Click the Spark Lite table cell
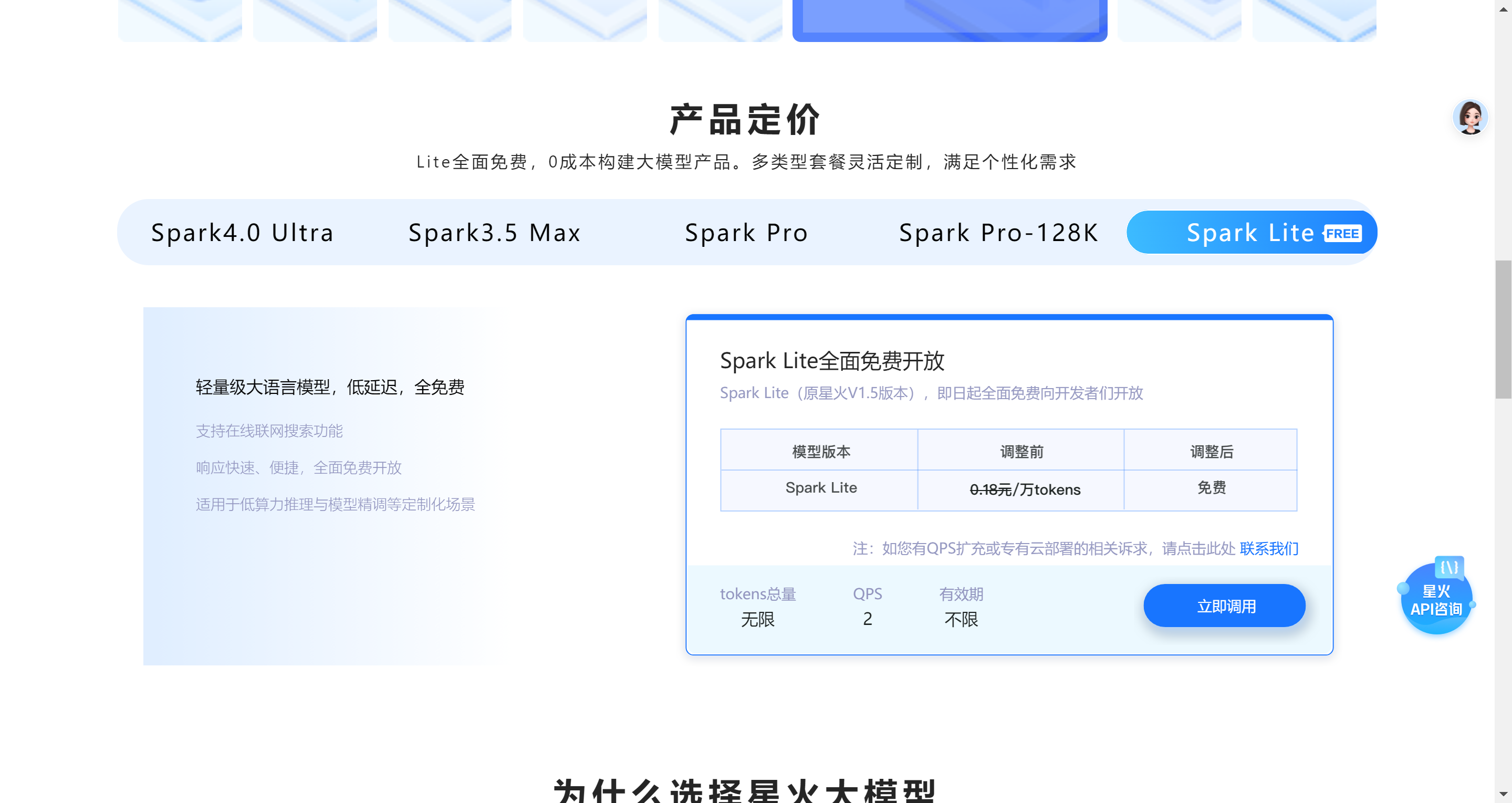Image resolution: width=1512 pixels, height=803 pixels. 820,488
